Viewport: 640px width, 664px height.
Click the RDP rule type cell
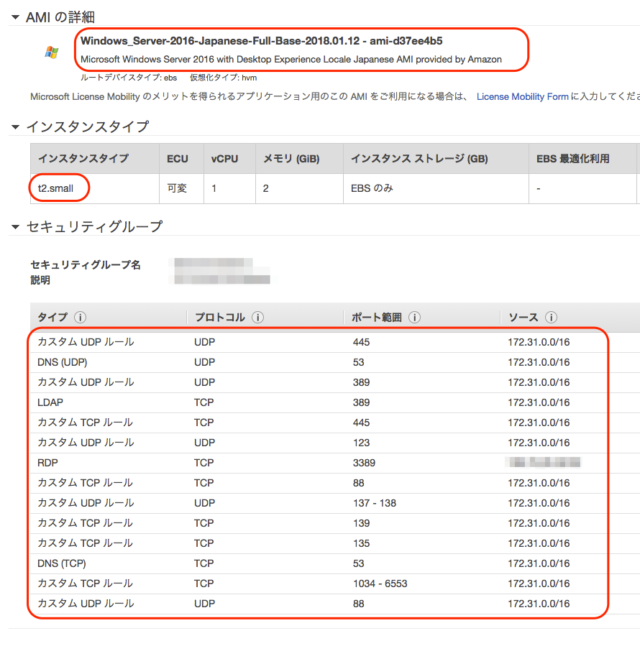[x=47, y=463]
